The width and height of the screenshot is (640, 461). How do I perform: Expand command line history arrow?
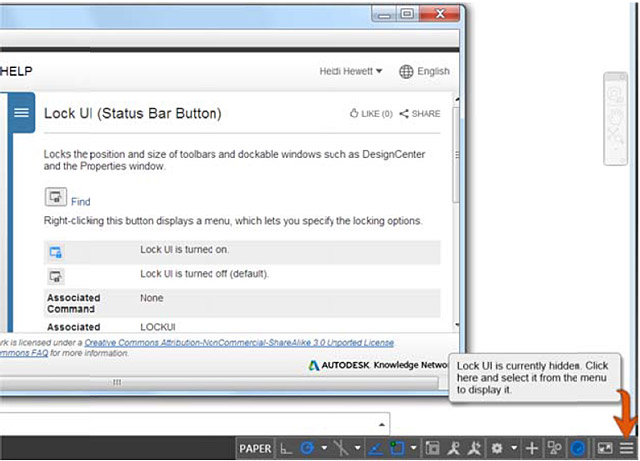pyautogui.click(x=382, y=425)
